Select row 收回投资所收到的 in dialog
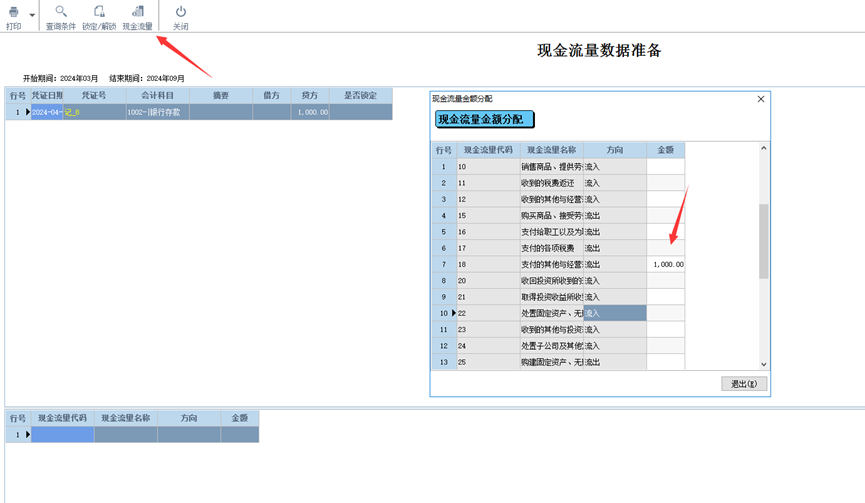 (x=558, y=281)
